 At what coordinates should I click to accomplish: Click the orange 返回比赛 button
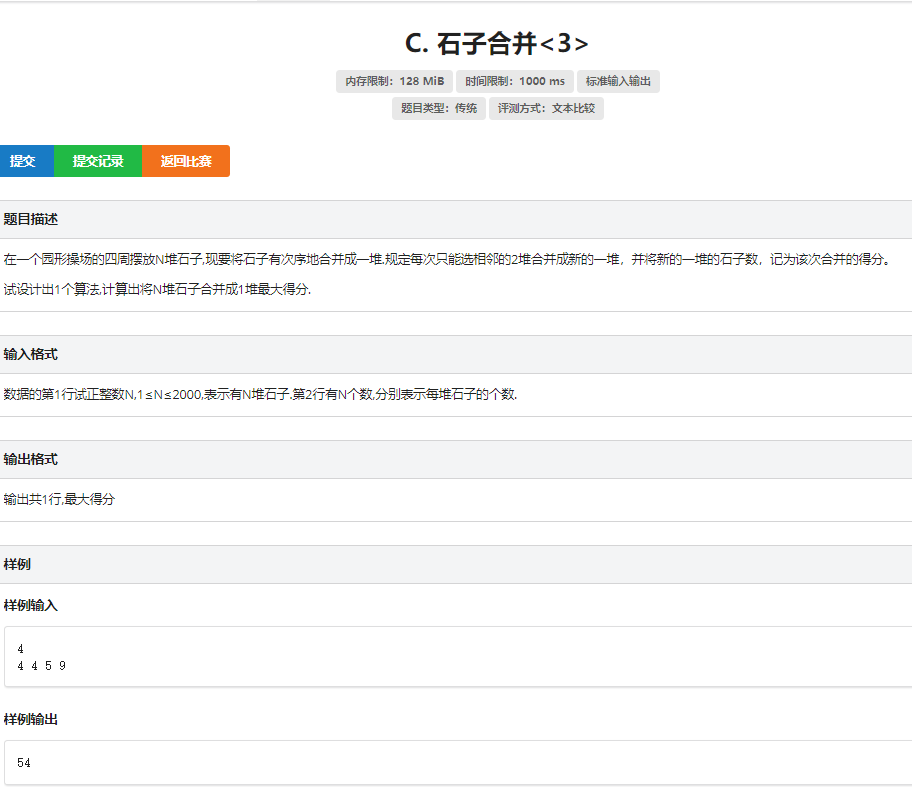click(186, 161)
